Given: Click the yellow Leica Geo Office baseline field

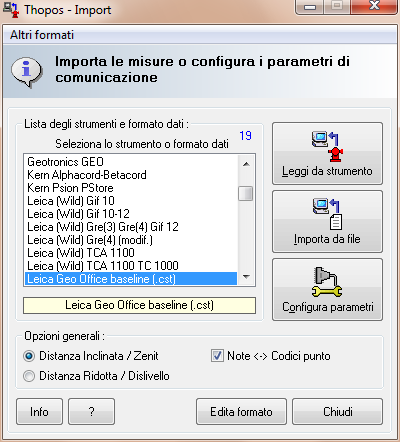Looking at the screenshot, I should point(139,305).
